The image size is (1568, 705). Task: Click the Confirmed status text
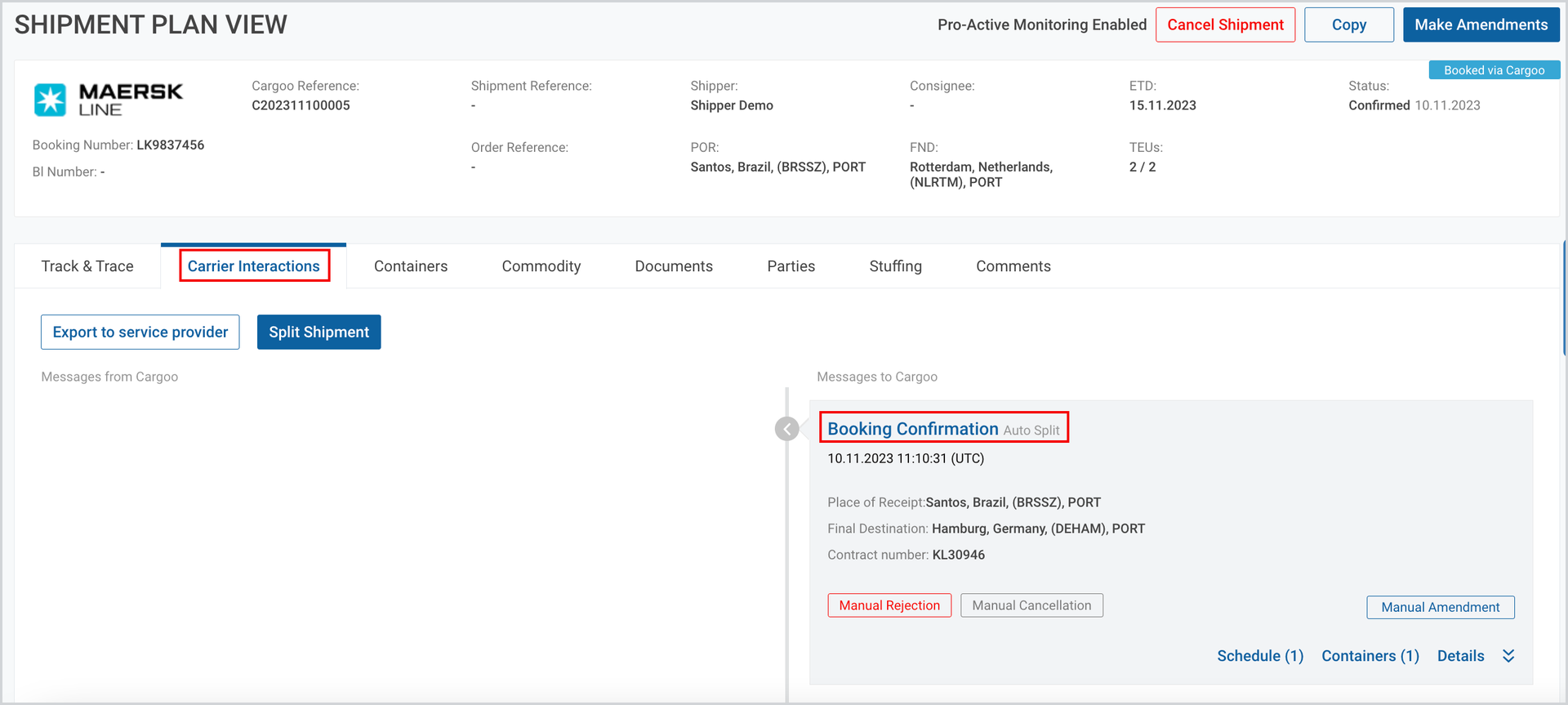(x=1379, y=105)
